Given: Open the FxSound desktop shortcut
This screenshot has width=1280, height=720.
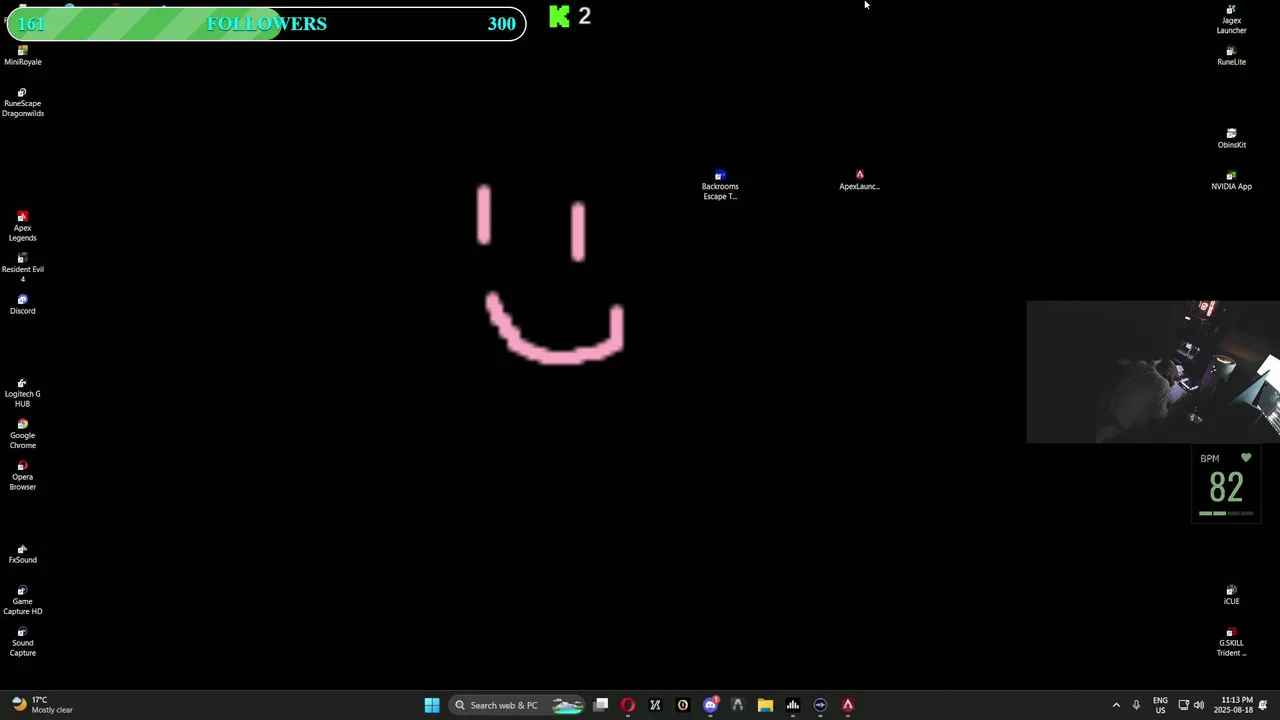Looking at the screenshot, I should click(x=22, y=555).
